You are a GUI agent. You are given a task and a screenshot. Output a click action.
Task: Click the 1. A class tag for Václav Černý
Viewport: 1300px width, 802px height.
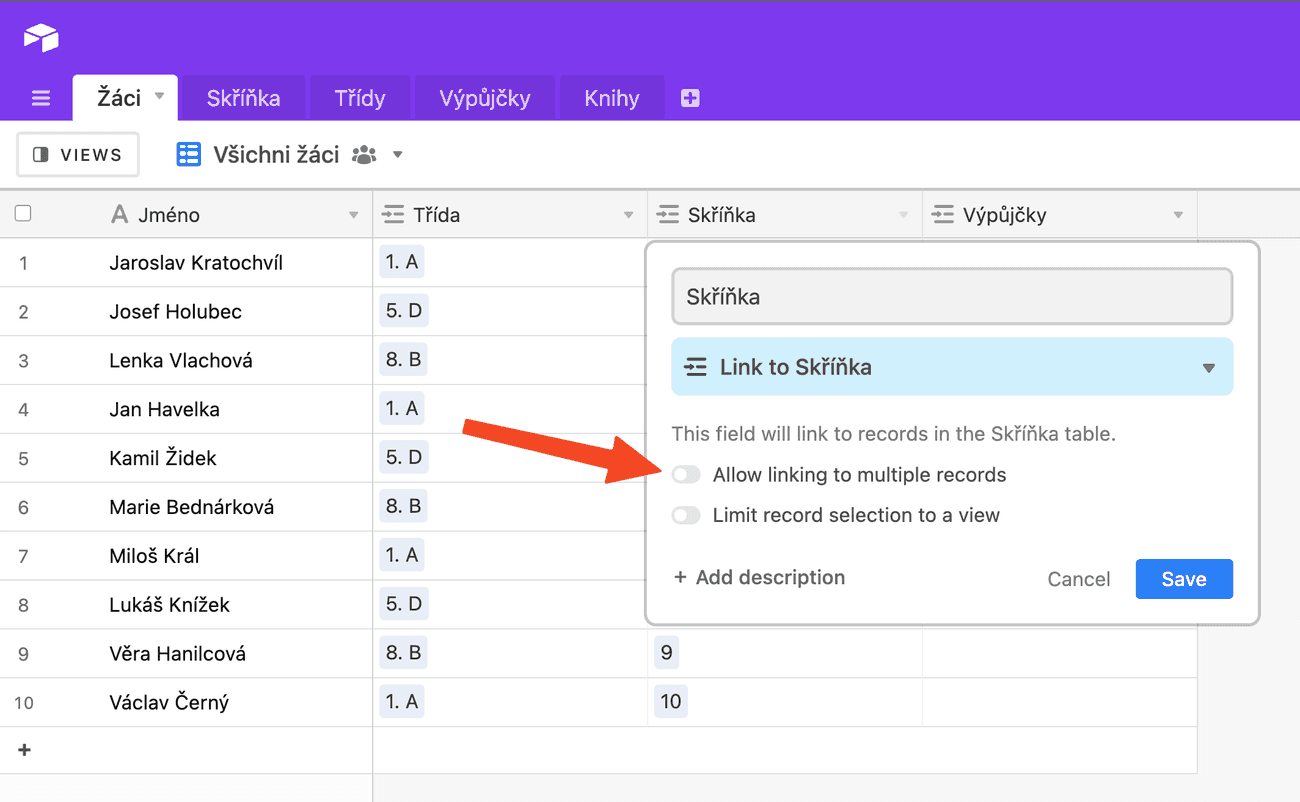403,702
